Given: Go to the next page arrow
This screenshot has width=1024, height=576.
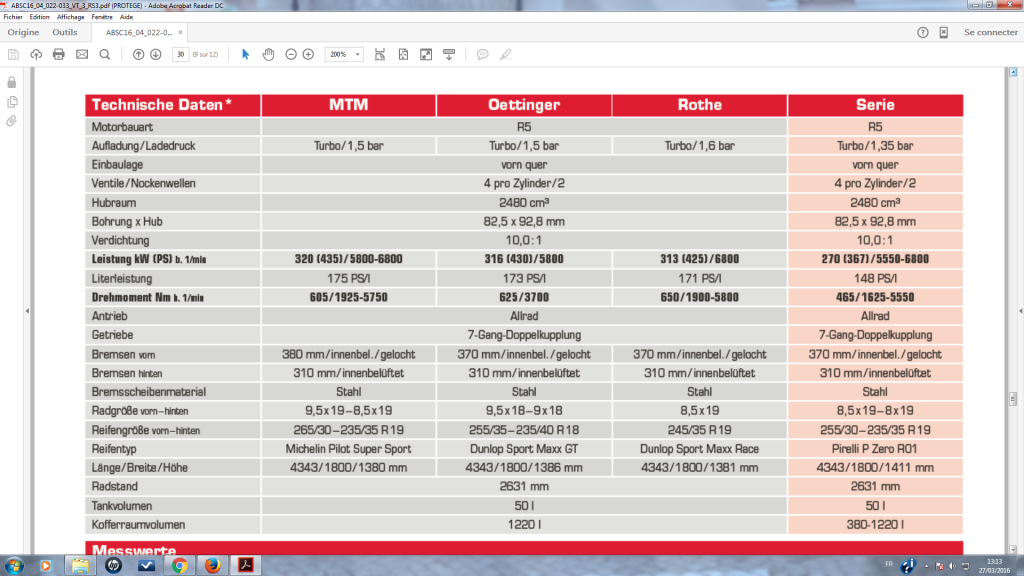Looking at the screenshot, I should pyautogui.click(x=156, y=54).
